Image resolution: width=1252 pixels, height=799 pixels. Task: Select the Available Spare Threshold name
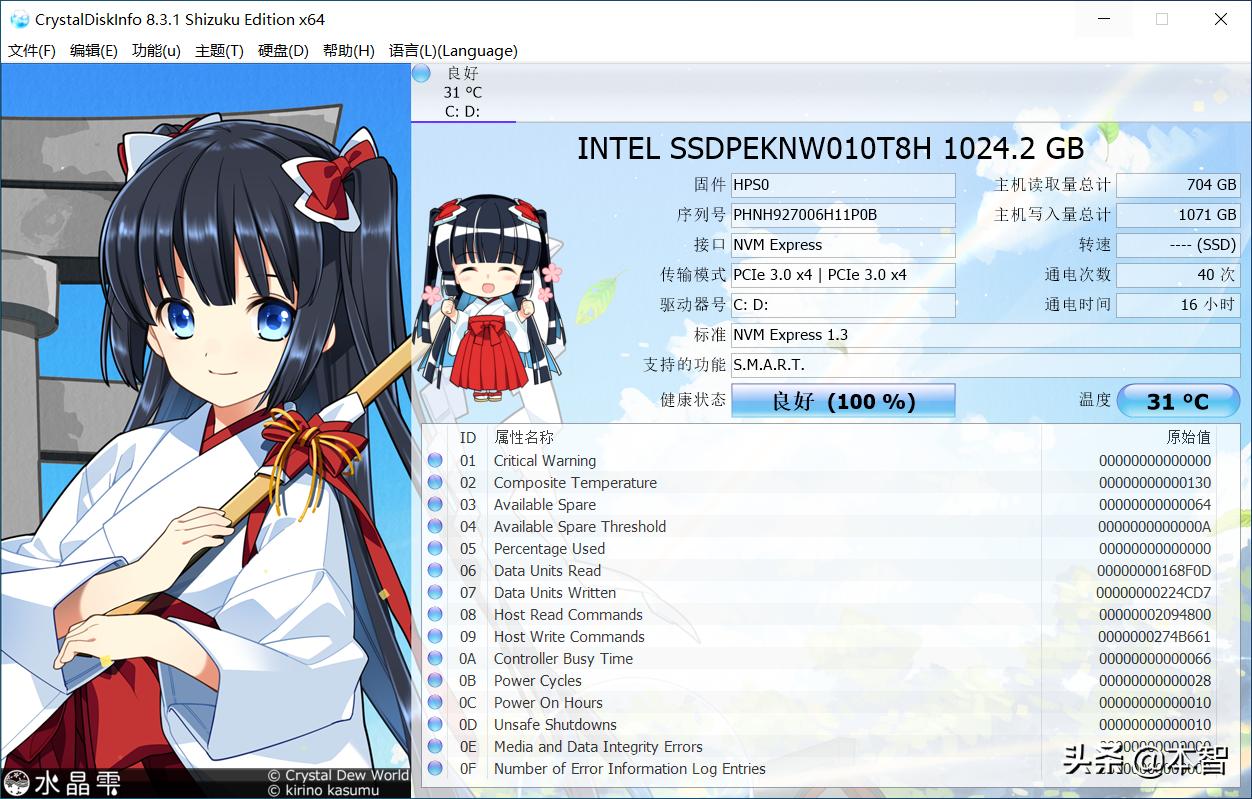[580, 527]
